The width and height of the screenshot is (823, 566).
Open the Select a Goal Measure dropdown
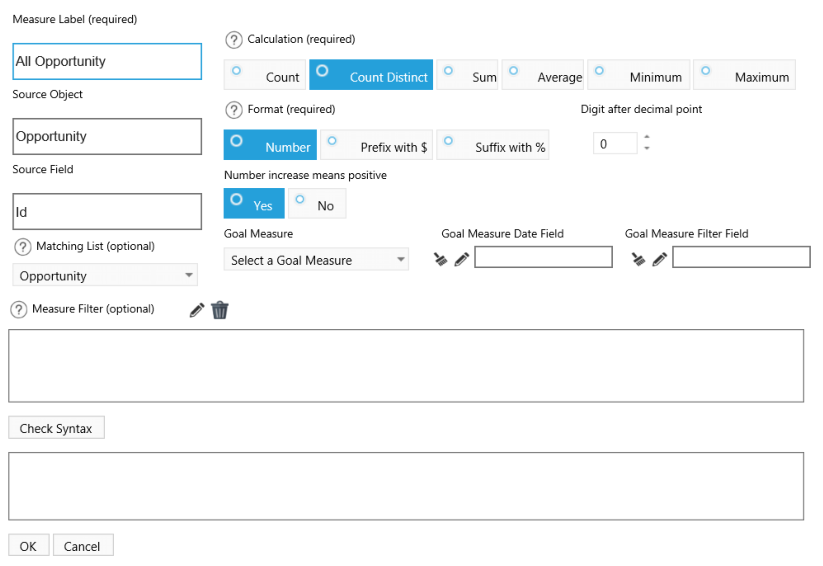click(x=316, y=260)
